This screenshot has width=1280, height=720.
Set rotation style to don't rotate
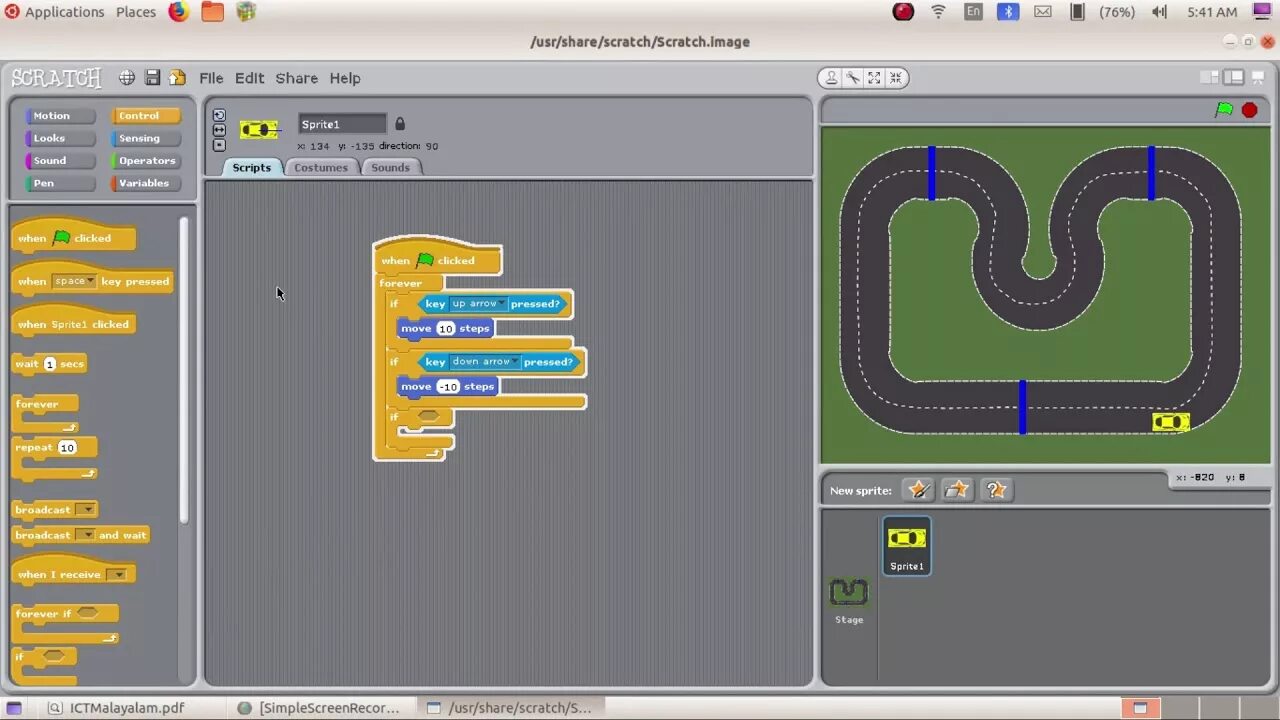coord(219,145)
